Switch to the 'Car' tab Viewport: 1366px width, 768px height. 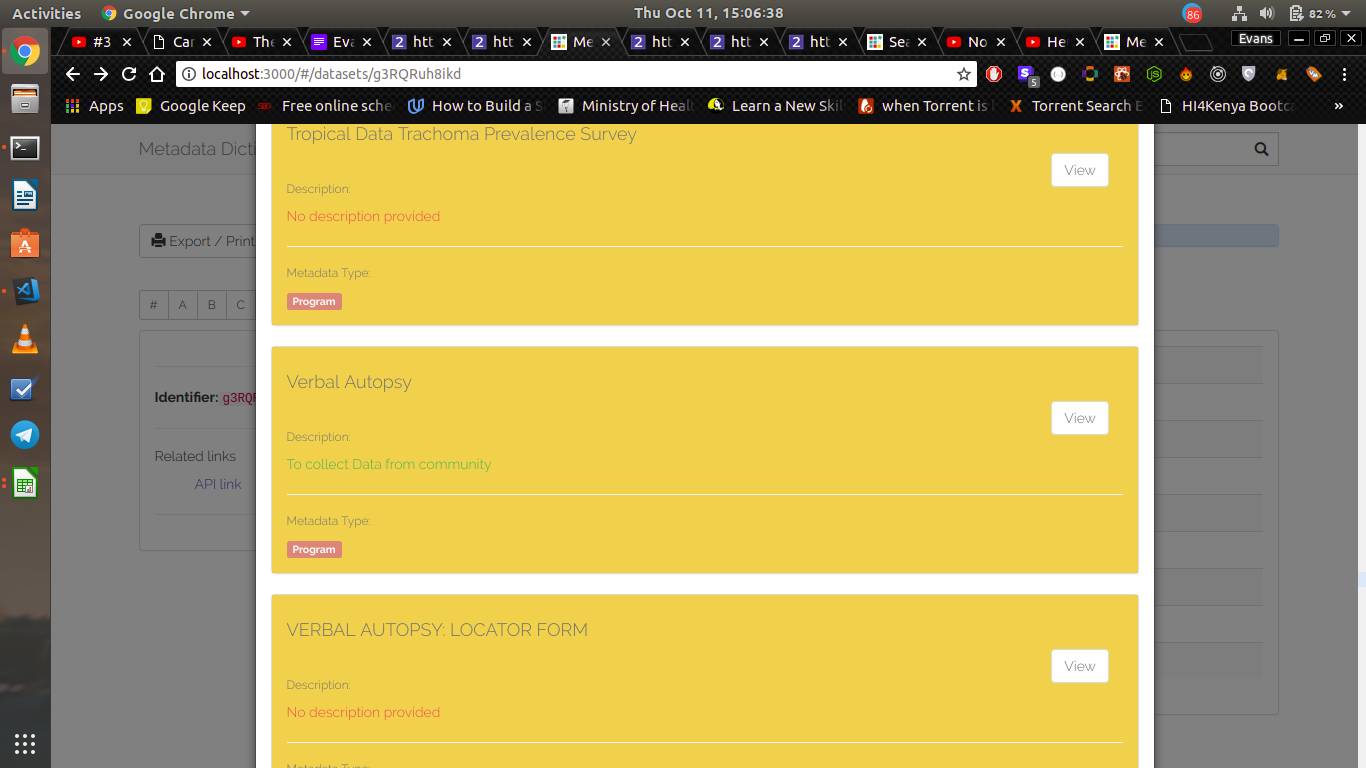tap(181, 41)
